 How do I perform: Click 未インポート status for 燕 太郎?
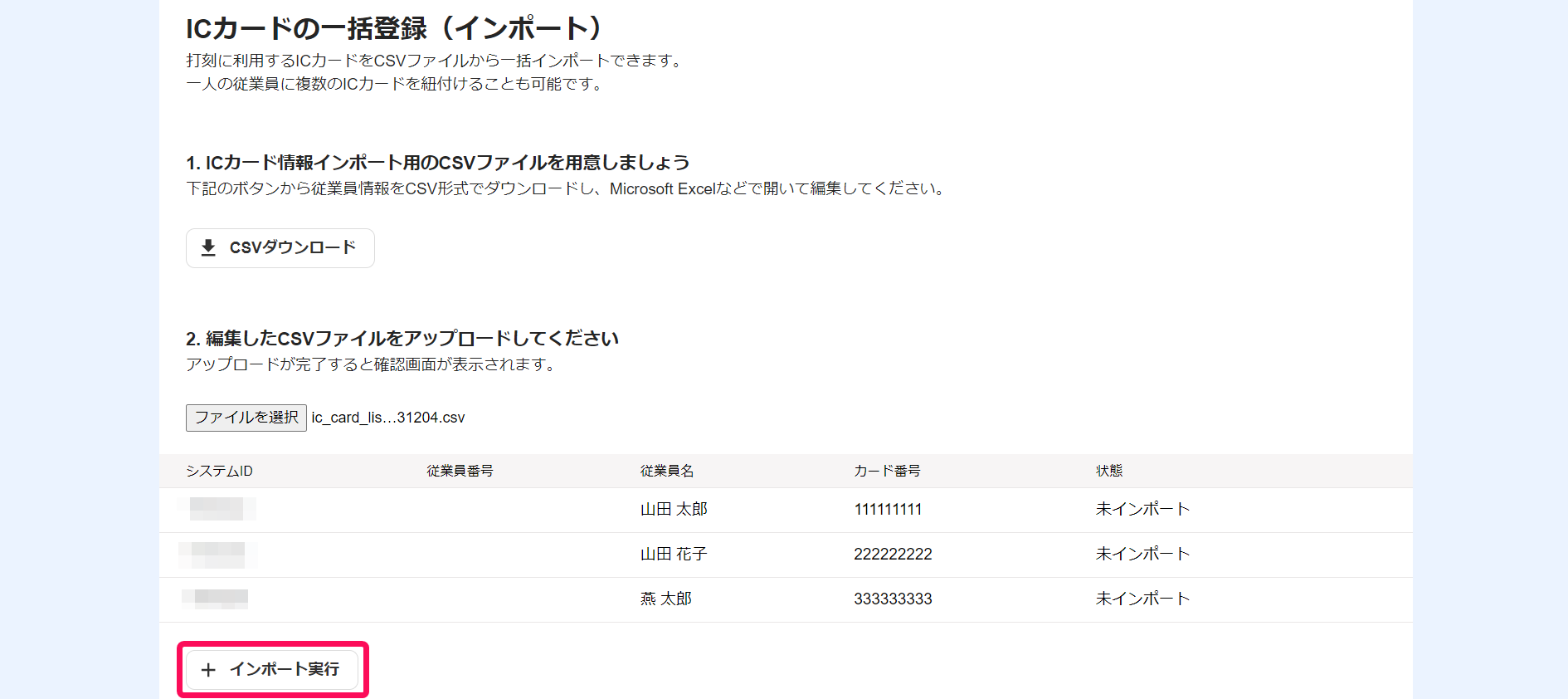(x=1142, y=599)
